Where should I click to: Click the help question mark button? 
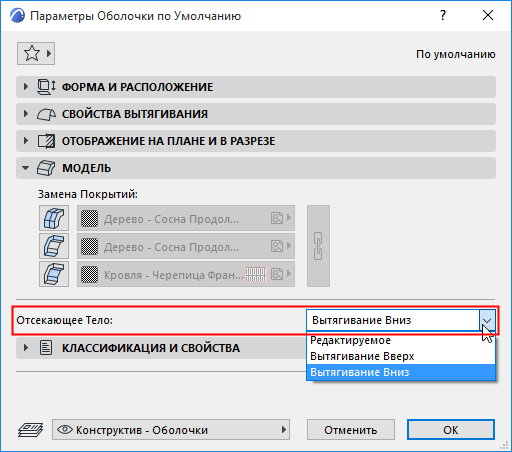click(443, 15)
